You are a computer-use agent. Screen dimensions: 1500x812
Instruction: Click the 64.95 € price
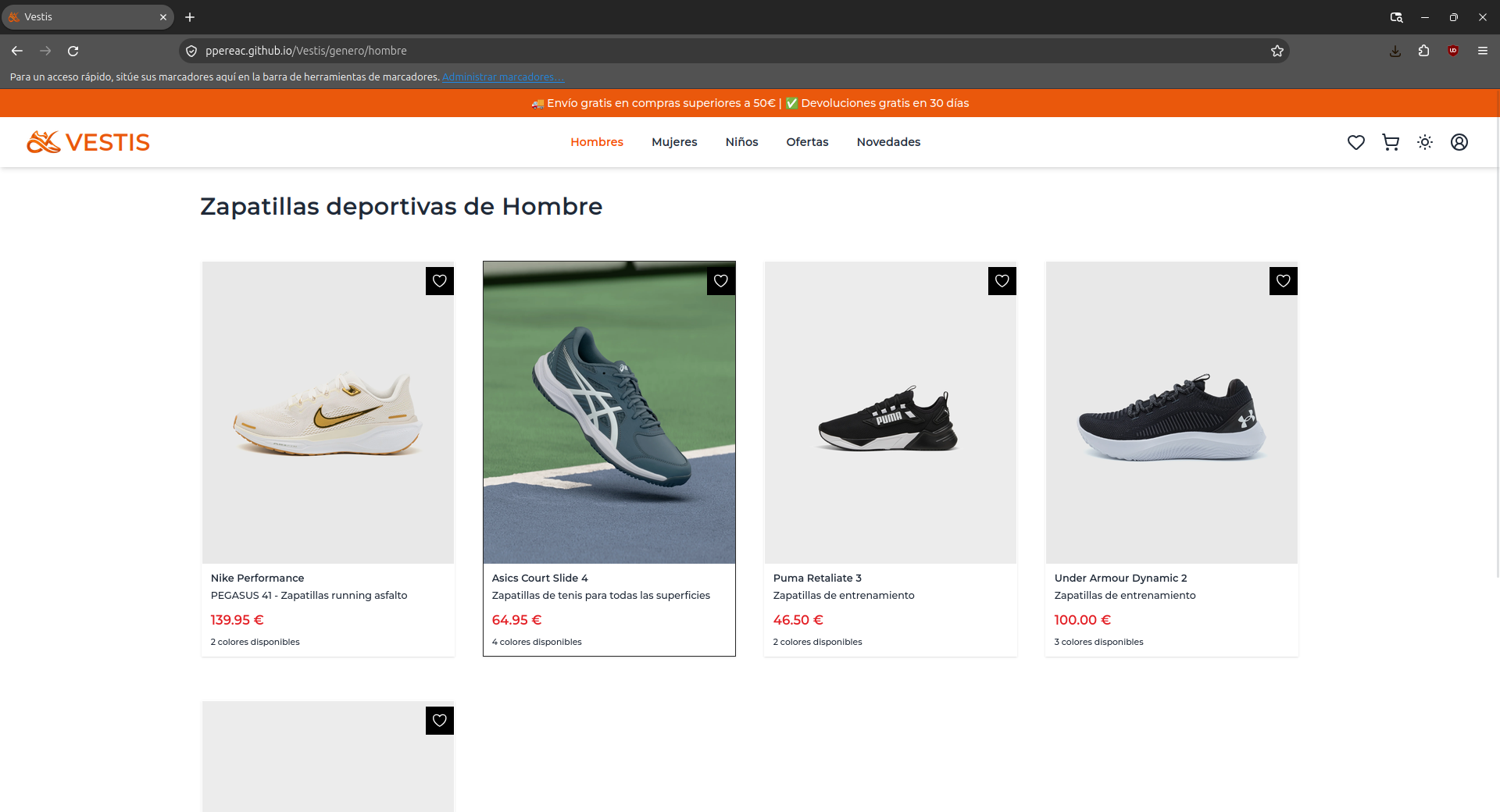pos(516,620)
